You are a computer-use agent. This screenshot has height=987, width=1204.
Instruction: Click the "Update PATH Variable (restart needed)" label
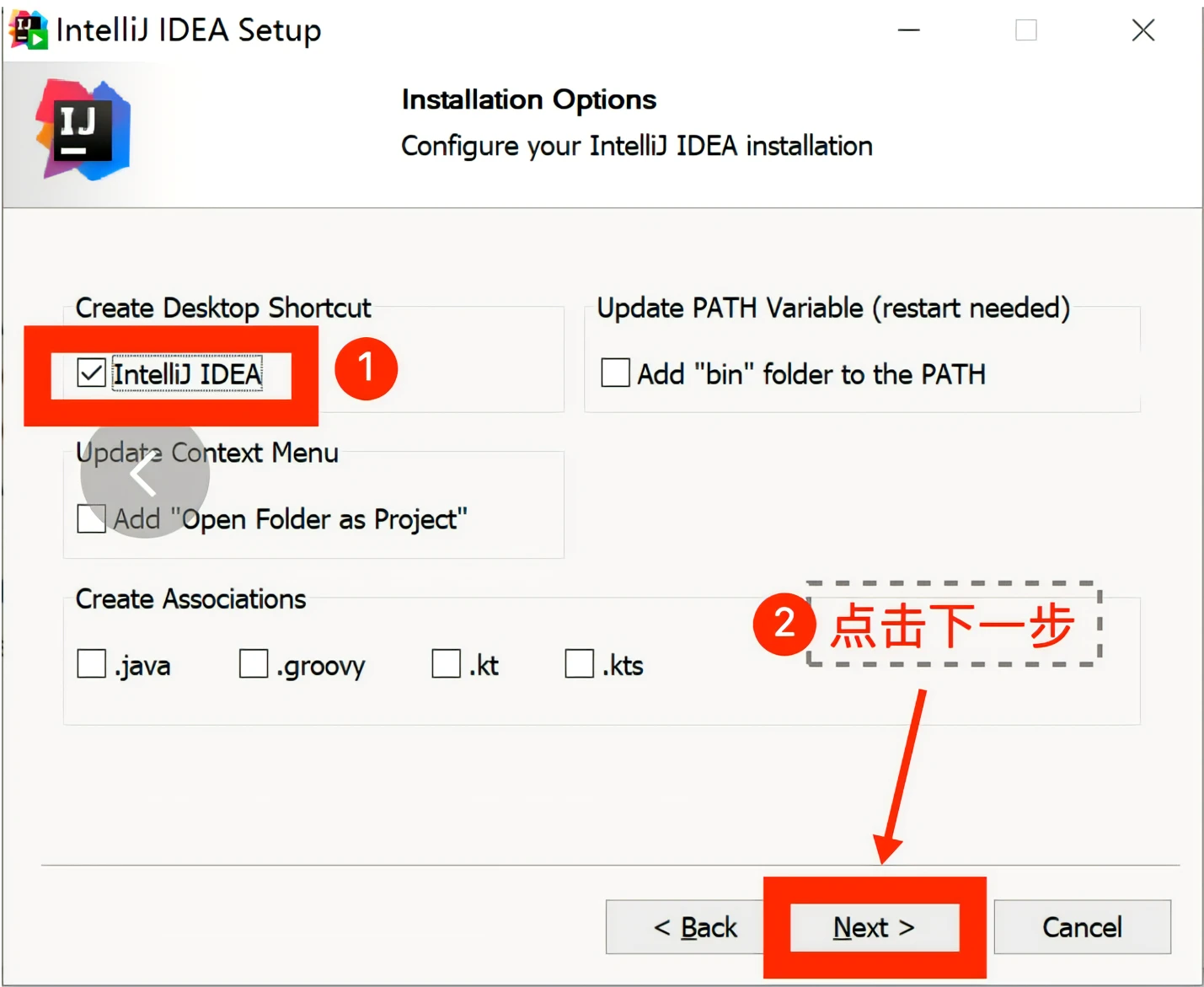tap(833, 308)
